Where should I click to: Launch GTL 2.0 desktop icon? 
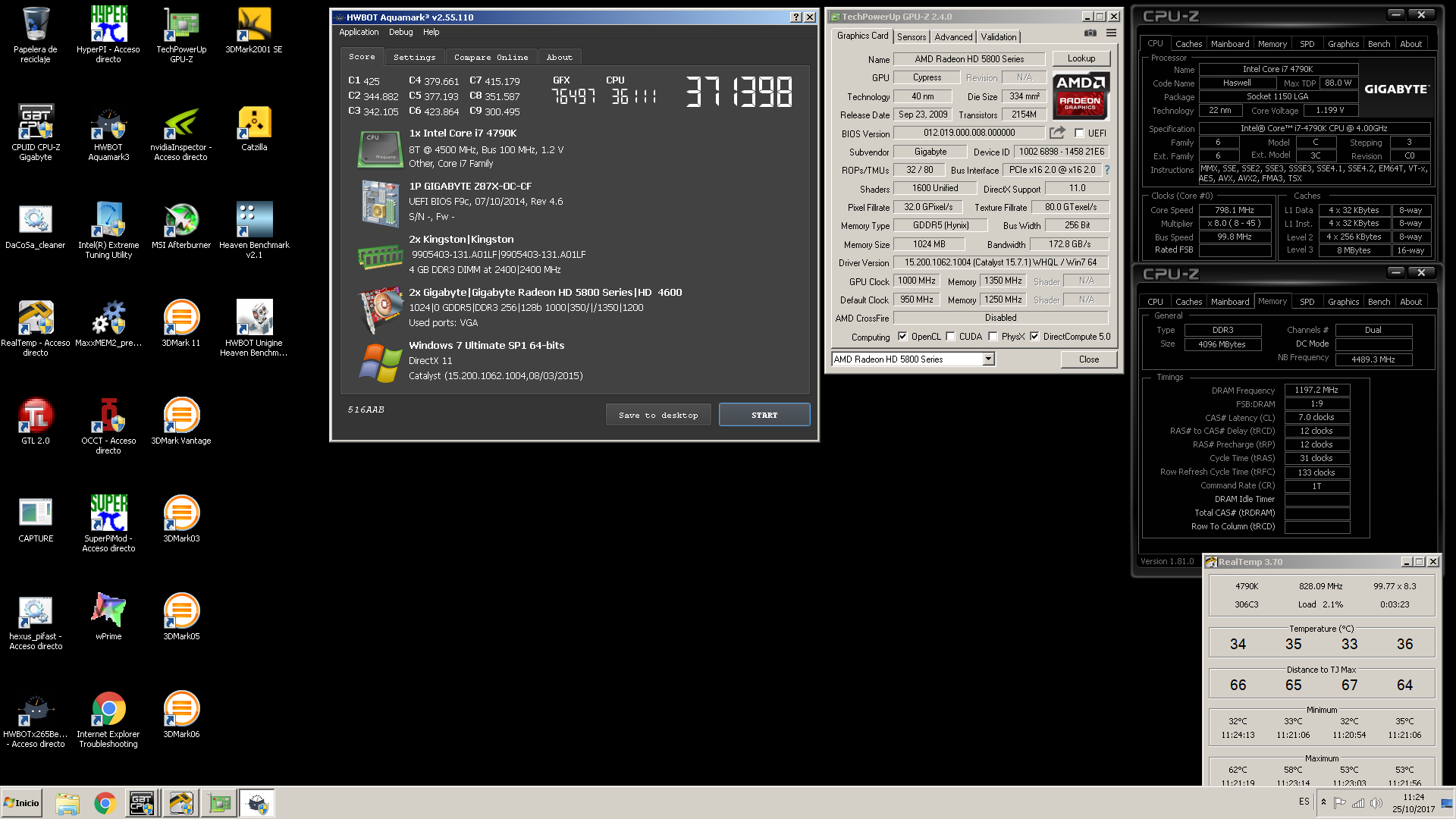coord(36,422)
